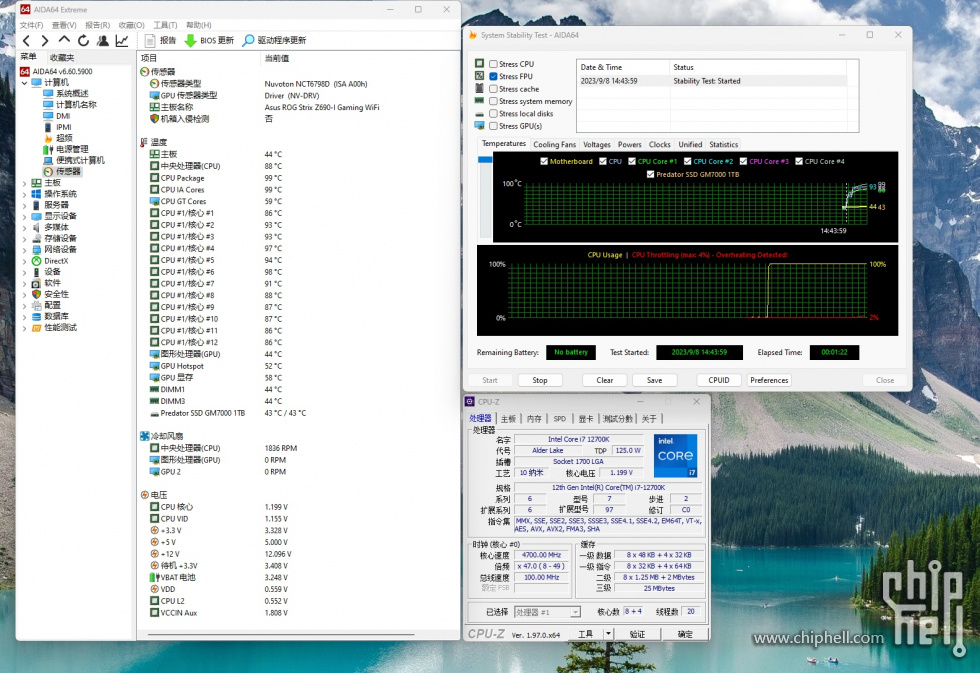Switch to the Cooling Fans tab

click(554, 144)
